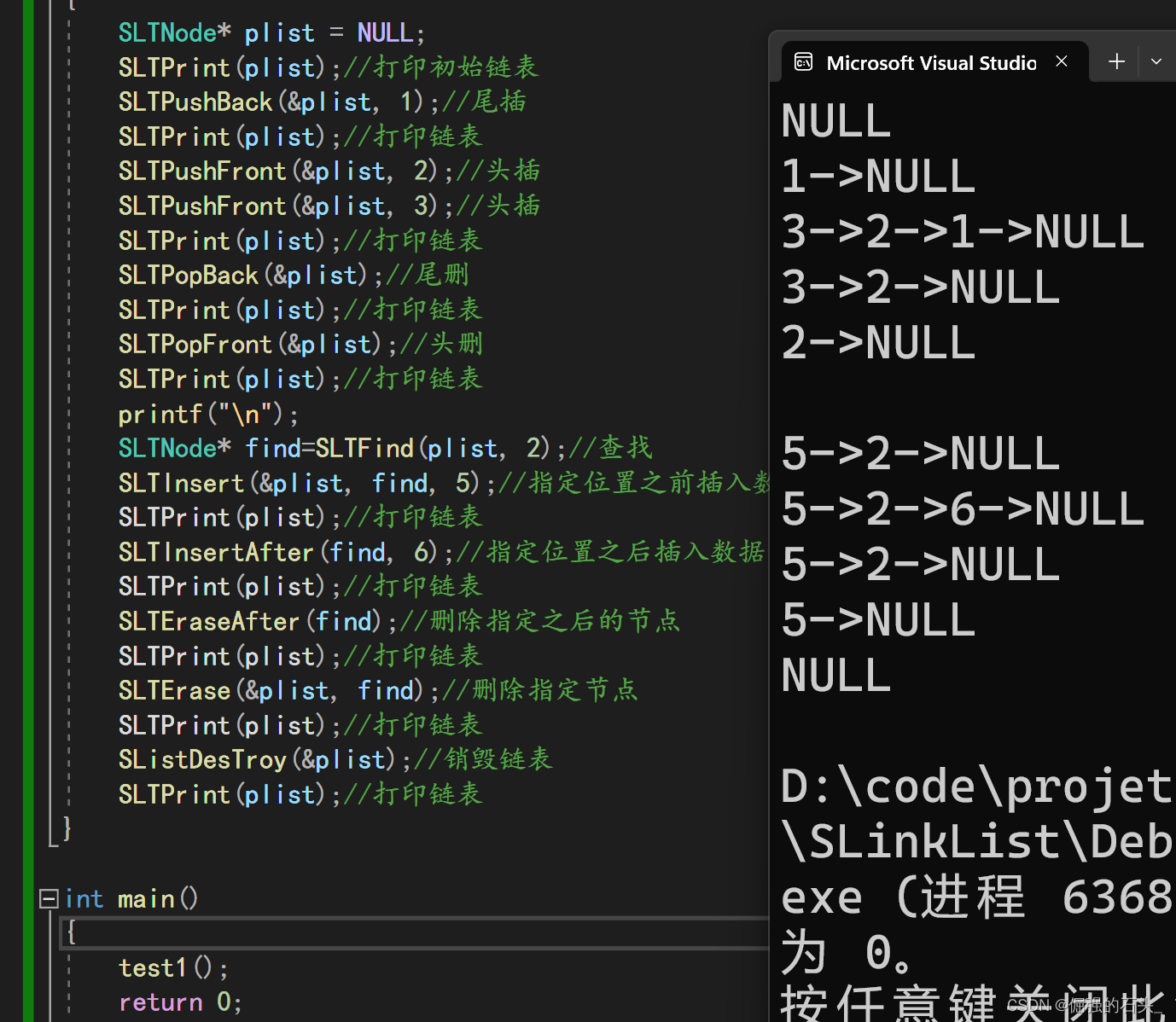Click the SLTPopFront(&plist) line
The height and width of the screenshot is (1022, 1176).
pos(300,345)
